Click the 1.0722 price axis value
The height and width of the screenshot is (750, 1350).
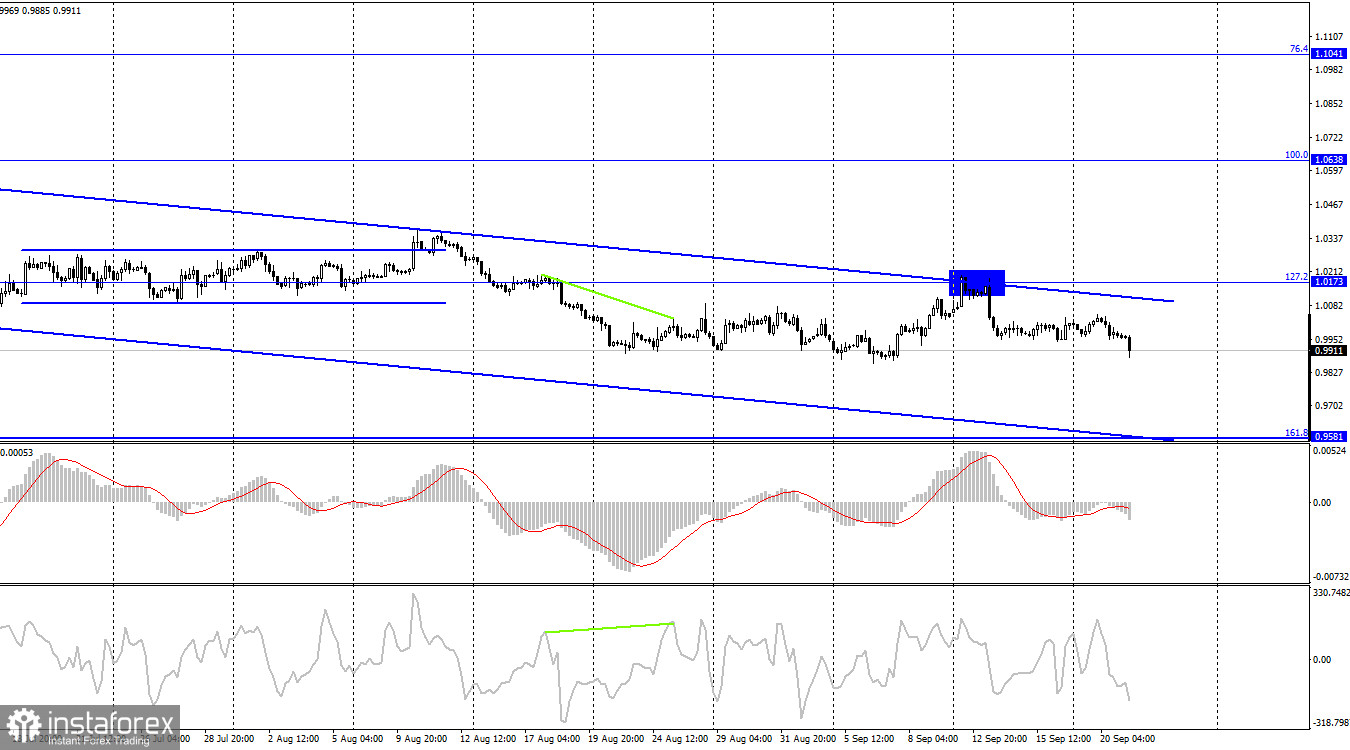[x=1329, y=137]
